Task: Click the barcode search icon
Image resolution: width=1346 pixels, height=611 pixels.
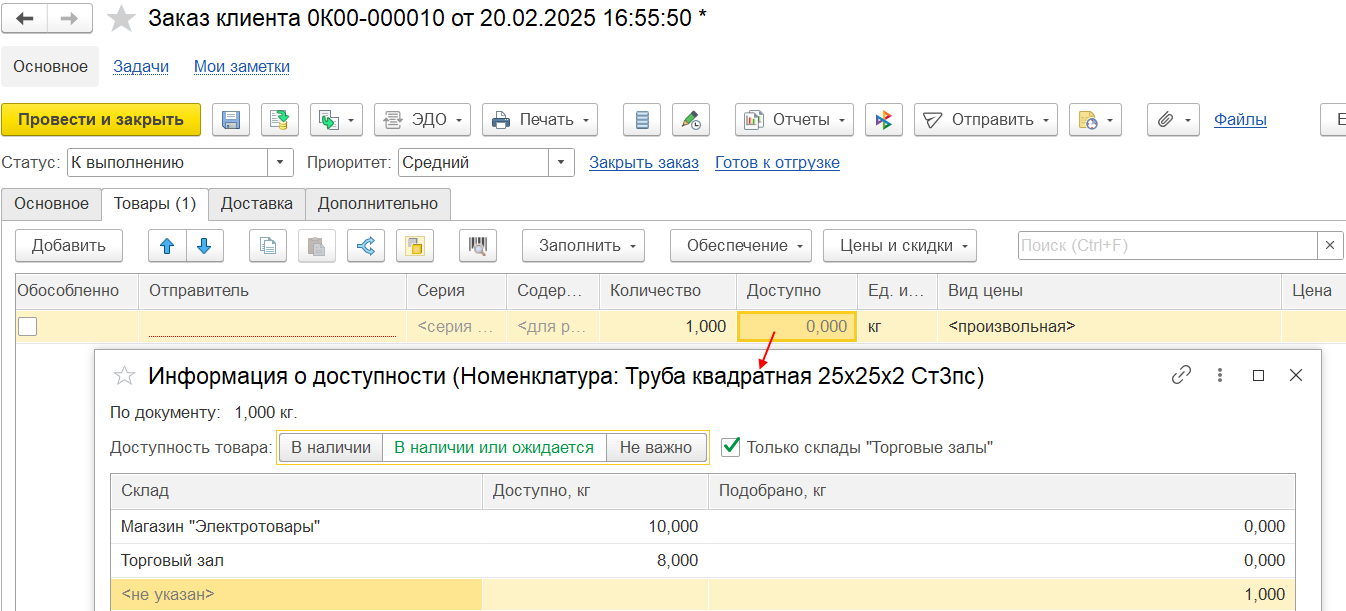Action: click(478, 246)
